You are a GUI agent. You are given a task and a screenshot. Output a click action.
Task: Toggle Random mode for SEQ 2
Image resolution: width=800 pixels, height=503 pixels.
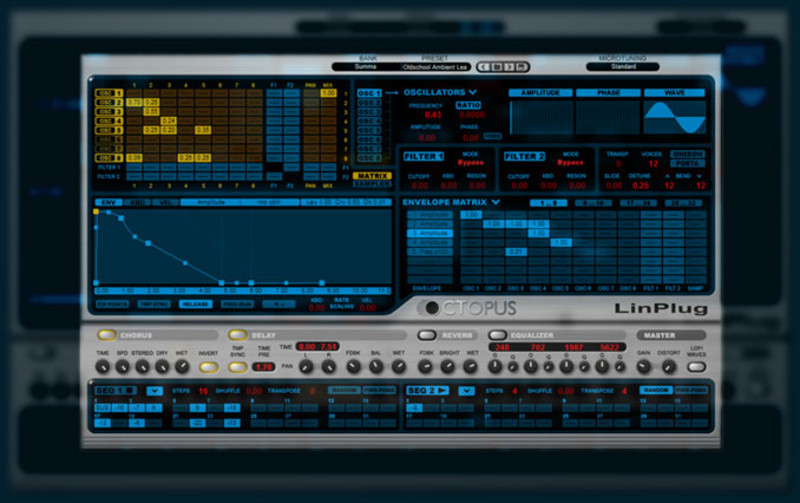point(656,390)
